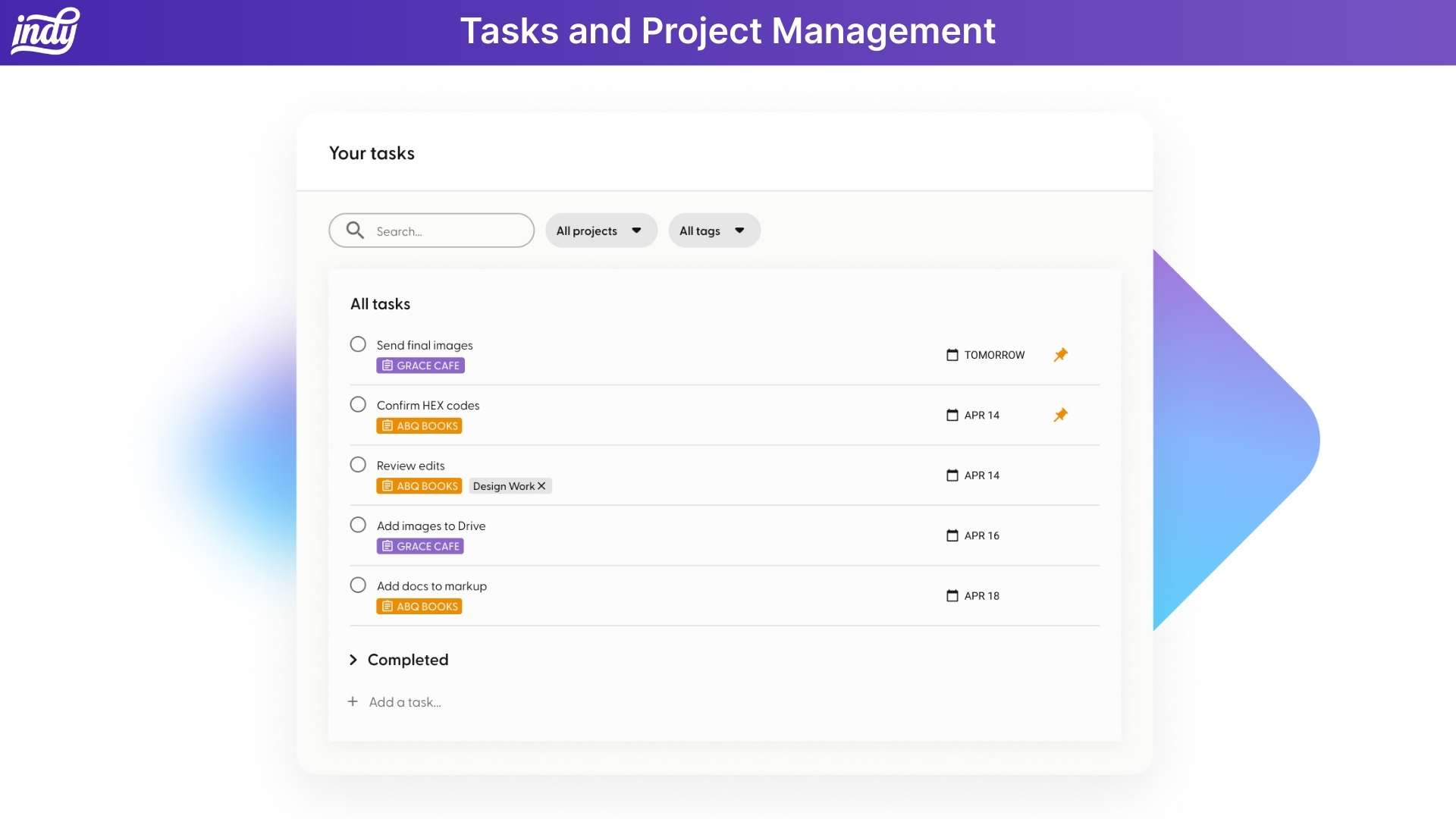Screen dimensions: 1456x819
Task: Click the Indy logo in the header
Action: pos(44,31)
